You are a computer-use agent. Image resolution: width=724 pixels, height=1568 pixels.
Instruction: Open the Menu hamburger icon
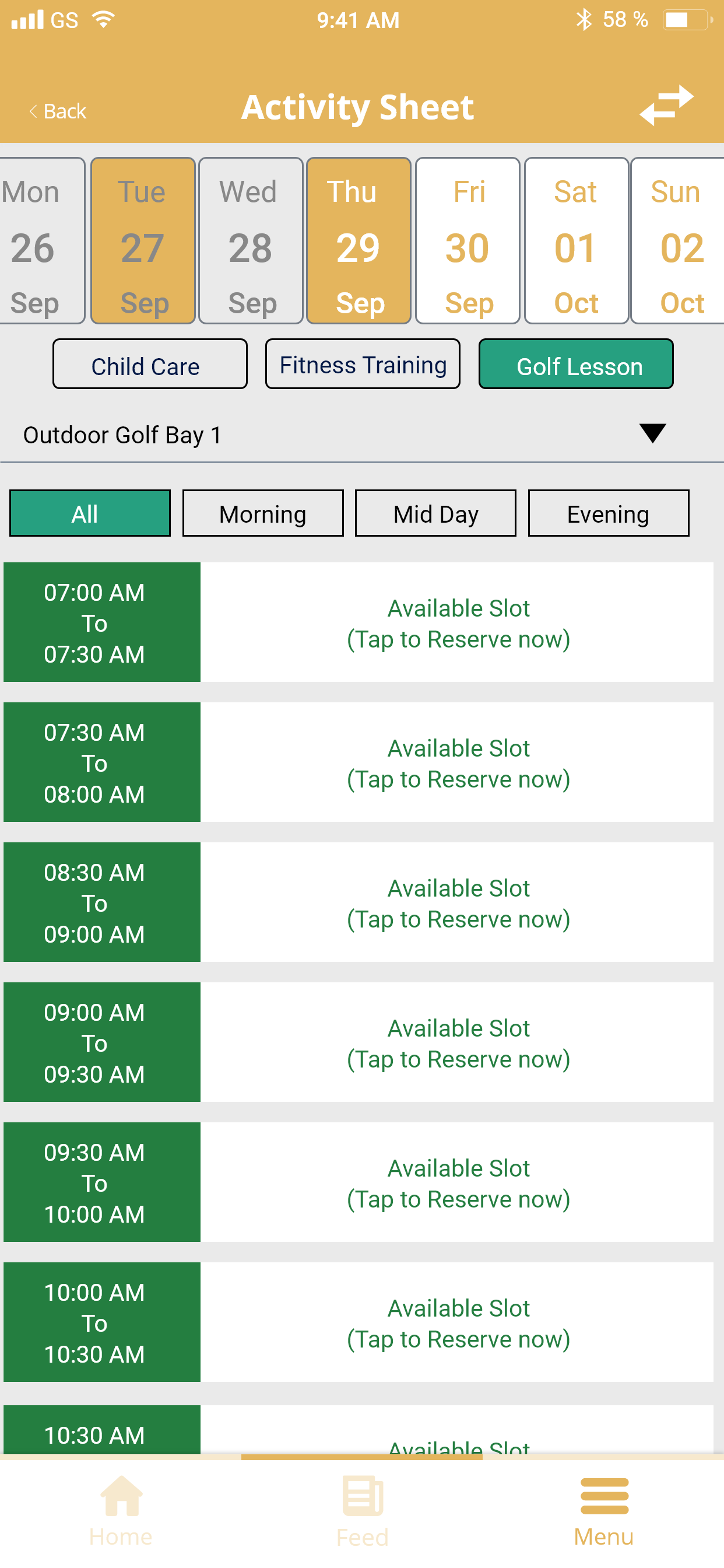[x=604, y=1496]
